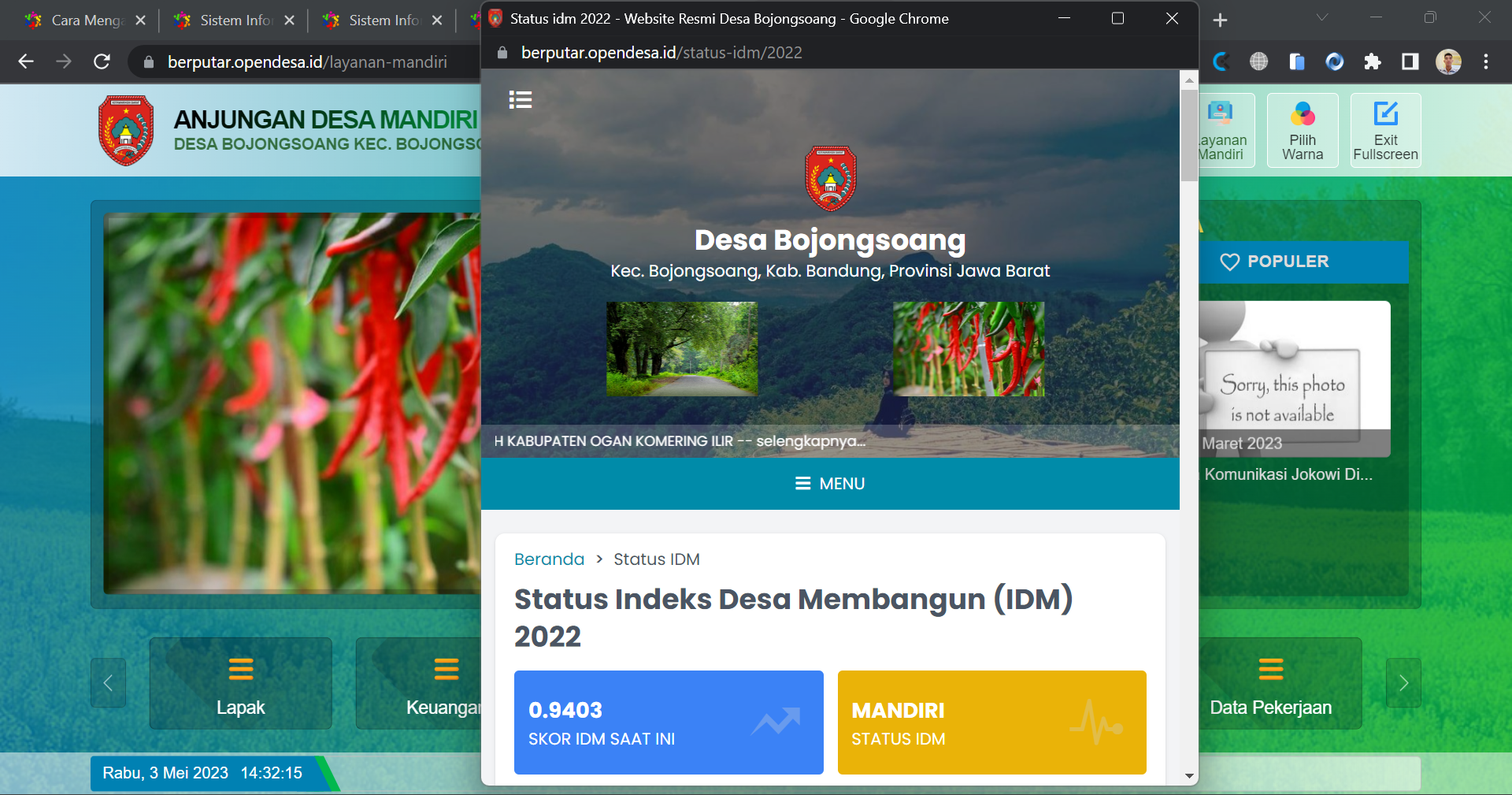The width and height of the screenshot is (1512, 795).
Task: Open the Chrome profile avatar
Action: [x=1448, y=61]
